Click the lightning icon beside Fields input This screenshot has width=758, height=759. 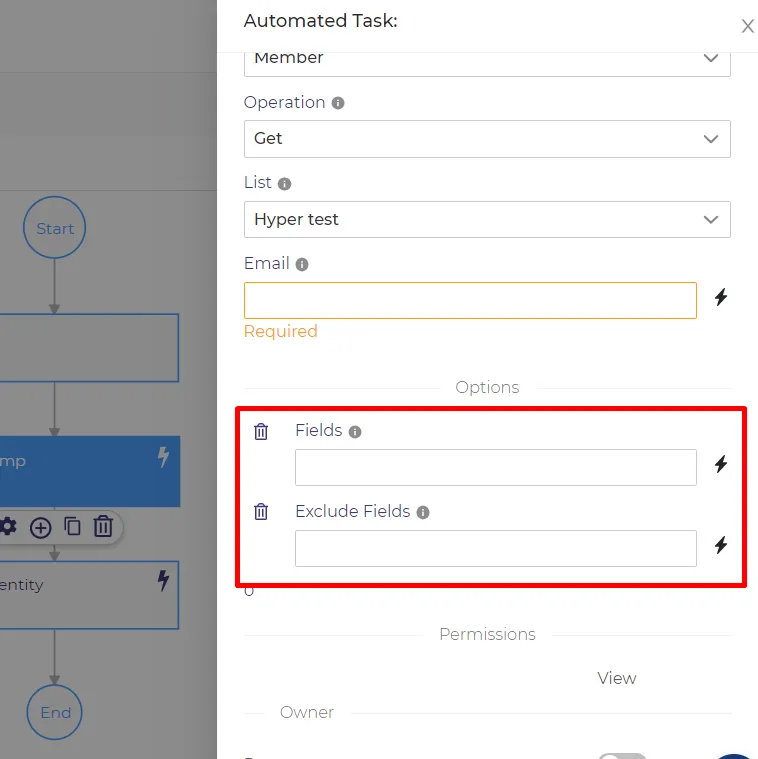[x=721, y=464]
